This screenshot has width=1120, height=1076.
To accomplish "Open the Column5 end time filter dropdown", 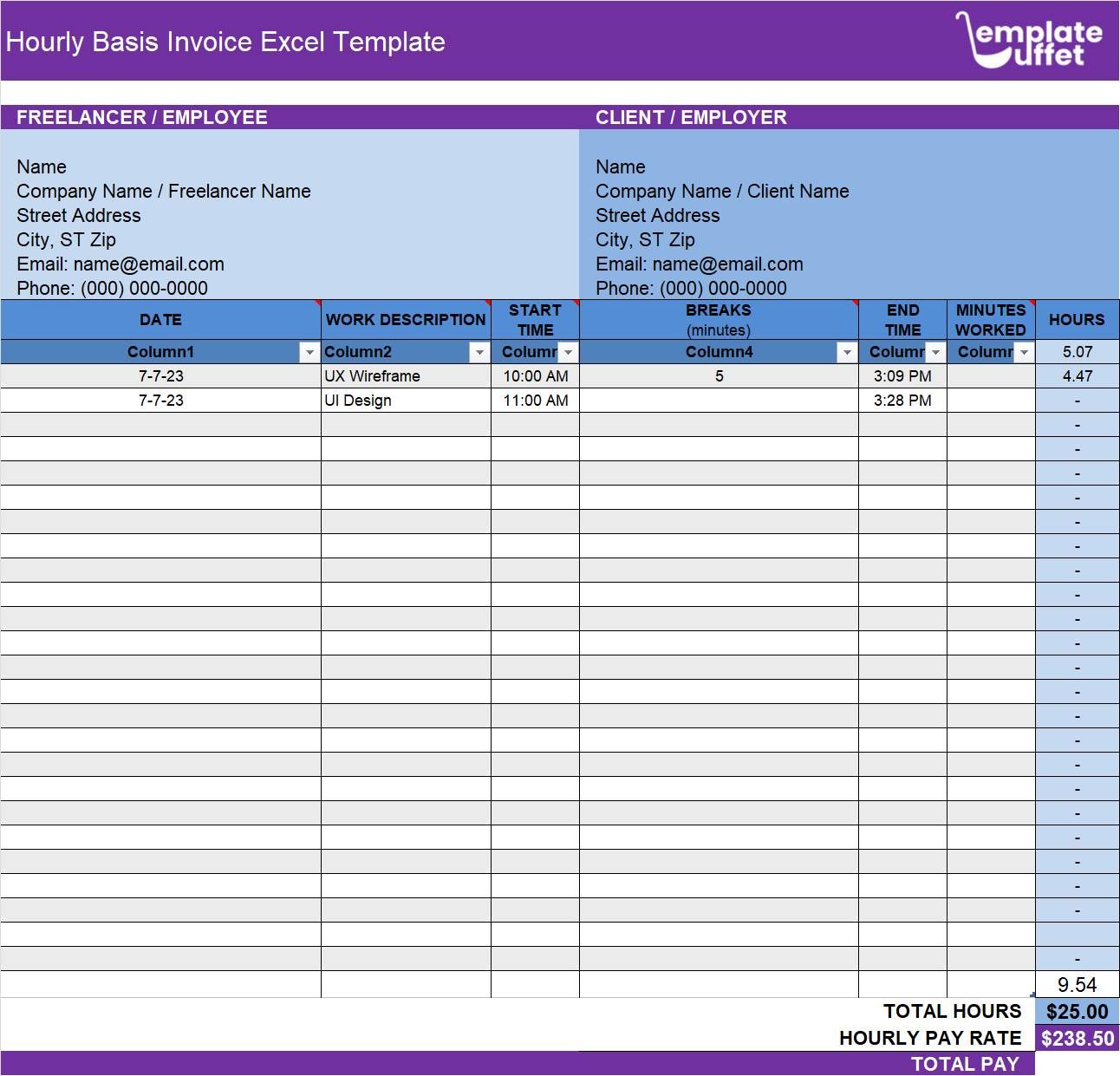I will point(935,352).
